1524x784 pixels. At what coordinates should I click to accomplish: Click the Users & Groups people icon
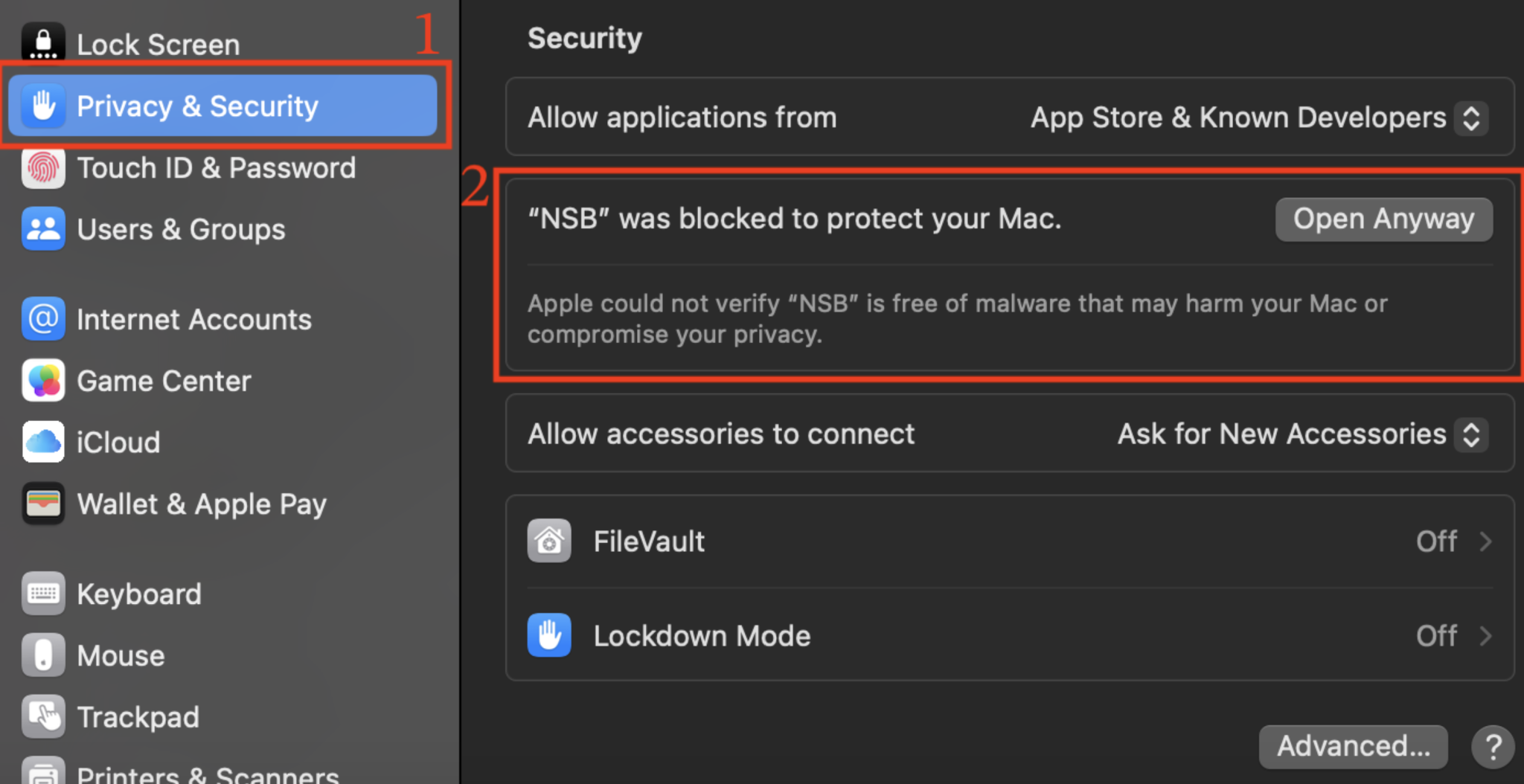pyautogui.click(x=43, y=229)
